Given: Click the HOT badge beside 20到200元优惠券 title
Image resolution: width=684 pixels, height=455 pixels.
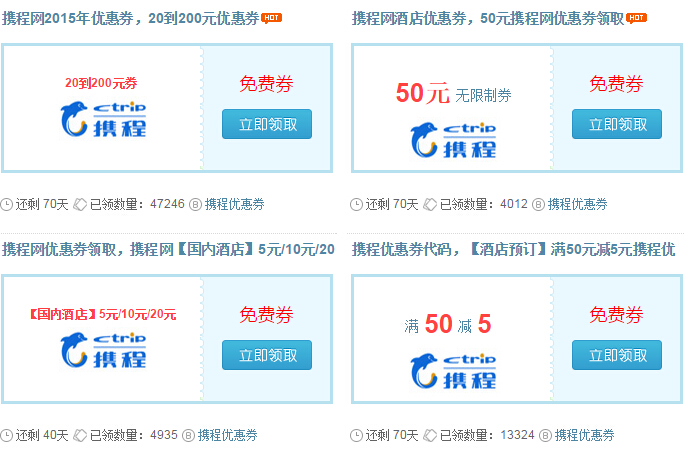Looking at the screenshot, I should (271, 18).
